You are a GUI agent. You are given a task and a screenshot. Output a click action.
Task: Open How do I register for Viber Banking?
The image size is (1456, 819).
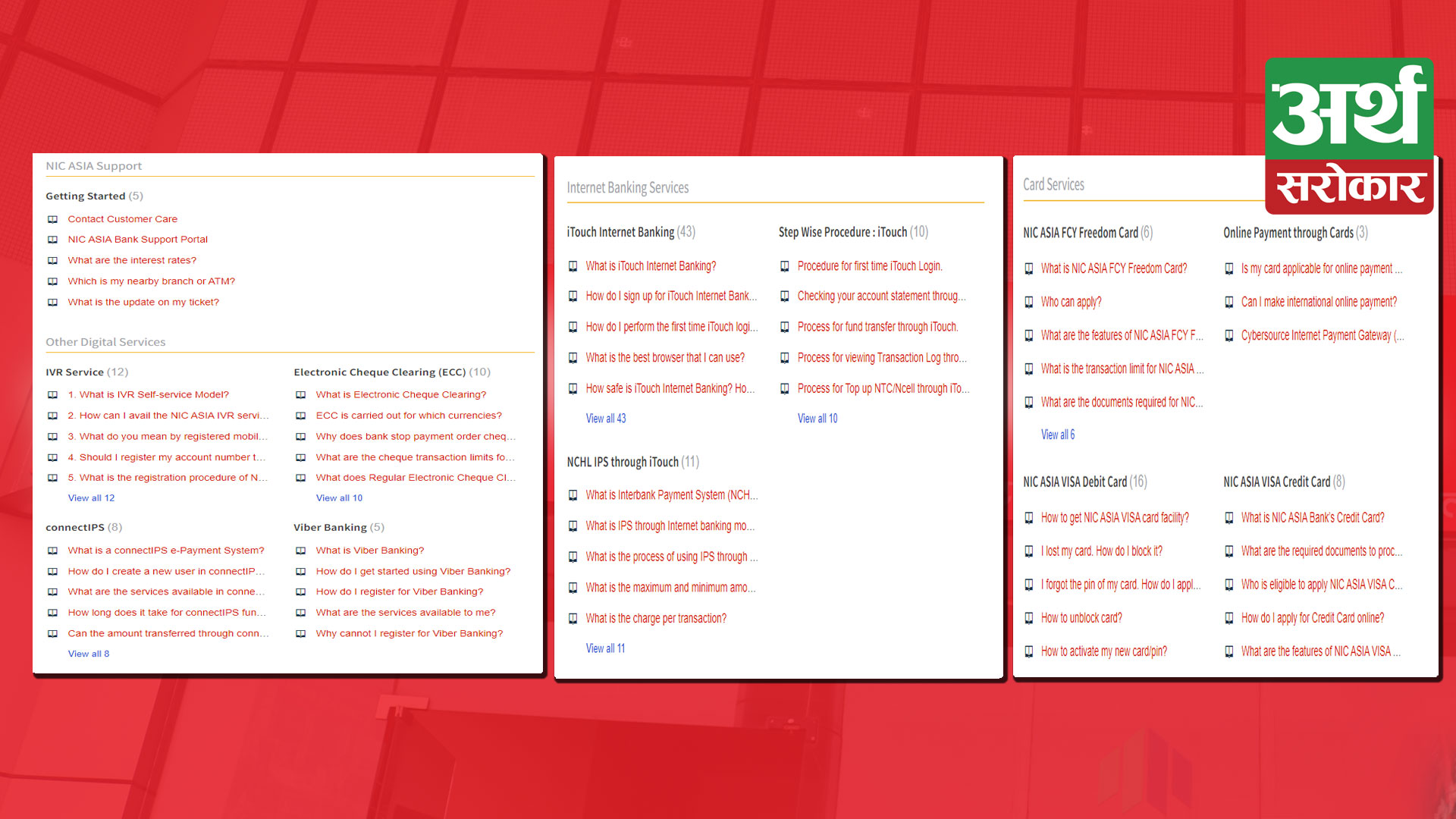click(399, 592)
